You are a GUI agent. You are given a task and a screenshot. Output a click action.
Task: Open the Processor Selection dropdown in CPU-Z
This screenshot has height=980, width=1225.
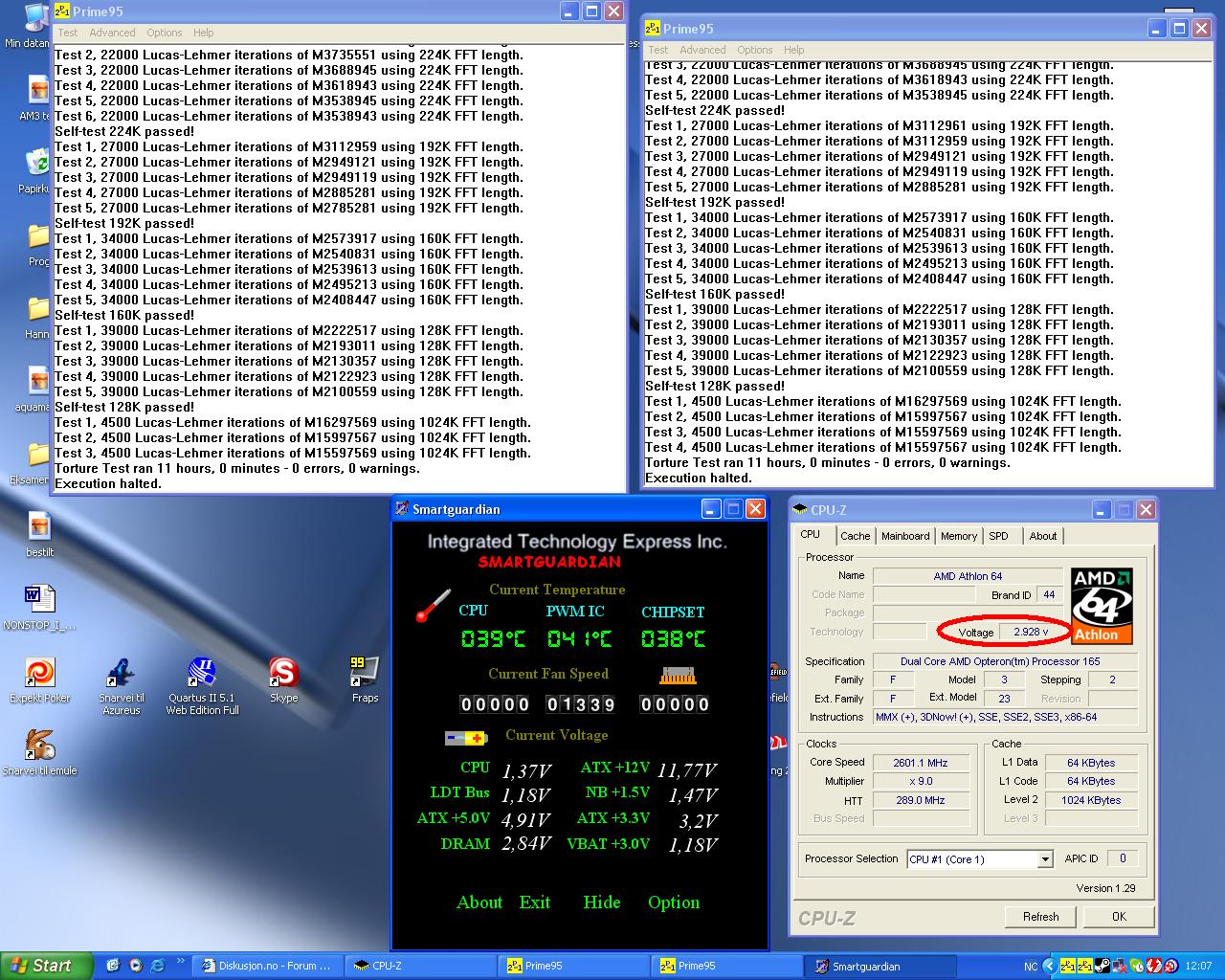[x=1045, y=859]
